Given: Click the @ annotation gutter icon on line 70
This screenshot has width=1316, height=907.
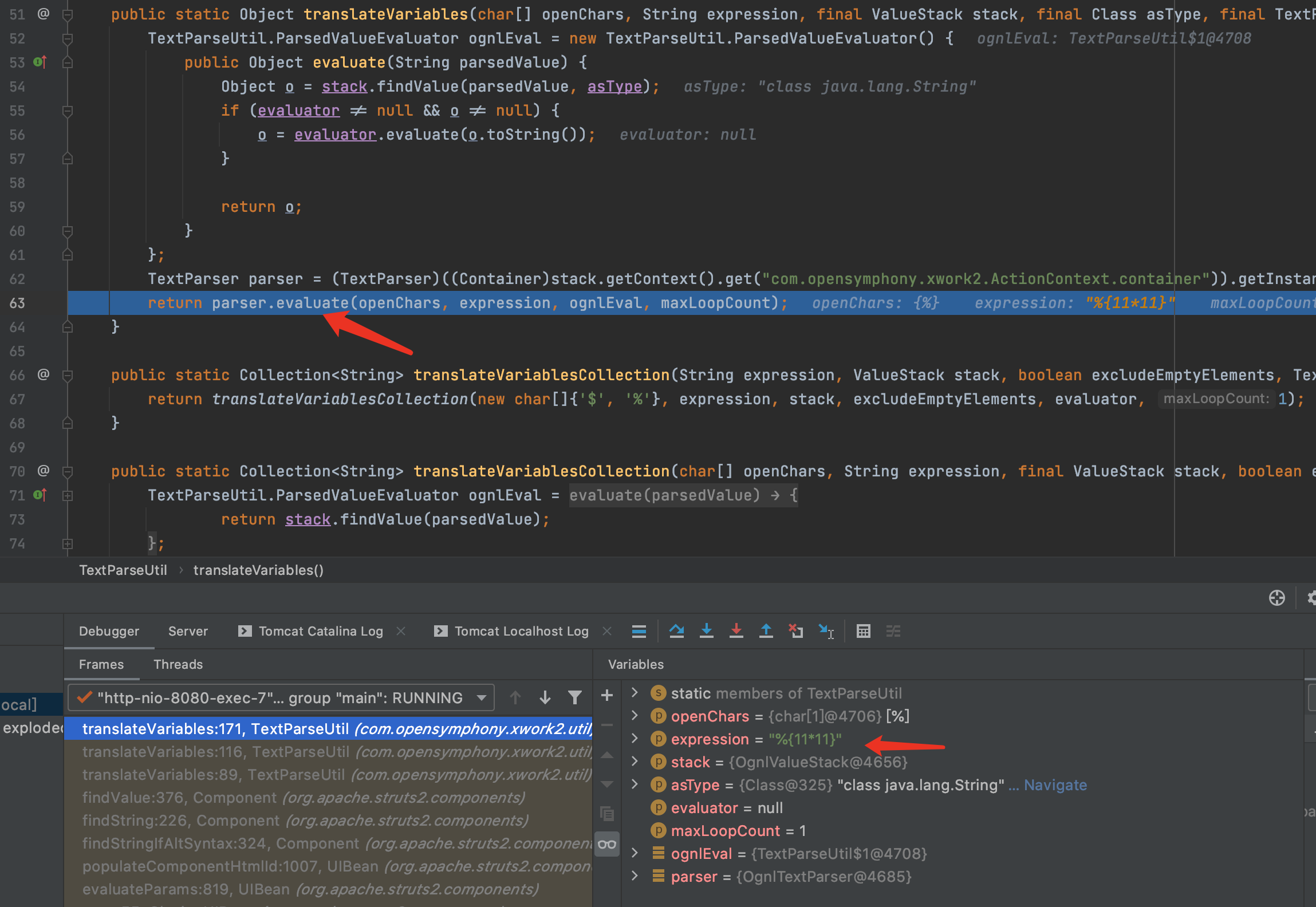Looking at the screenshot, I should coord(44,471).
